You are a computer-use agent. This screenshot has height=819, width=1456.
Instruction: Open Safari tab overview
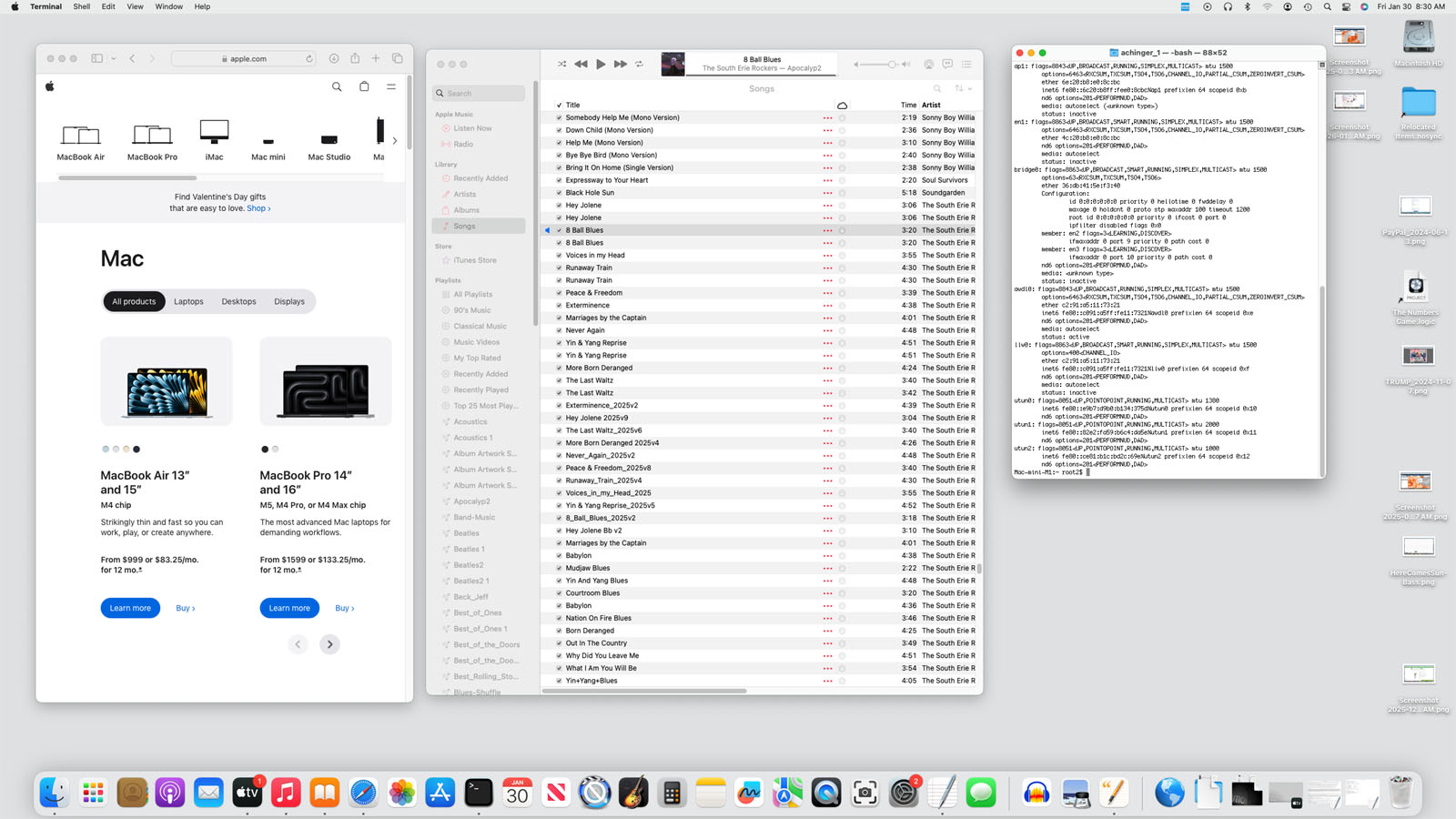(398, 58)
